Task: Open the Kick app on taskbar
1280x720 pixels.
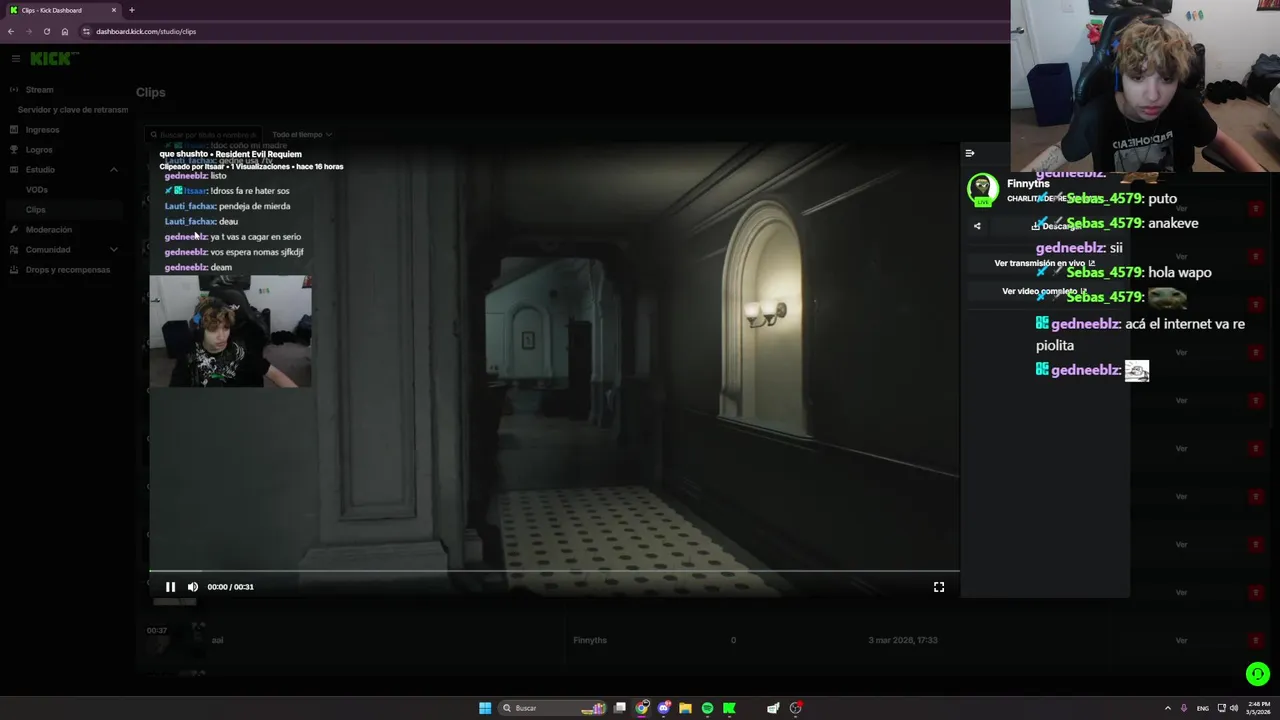Action: (729, 708)
